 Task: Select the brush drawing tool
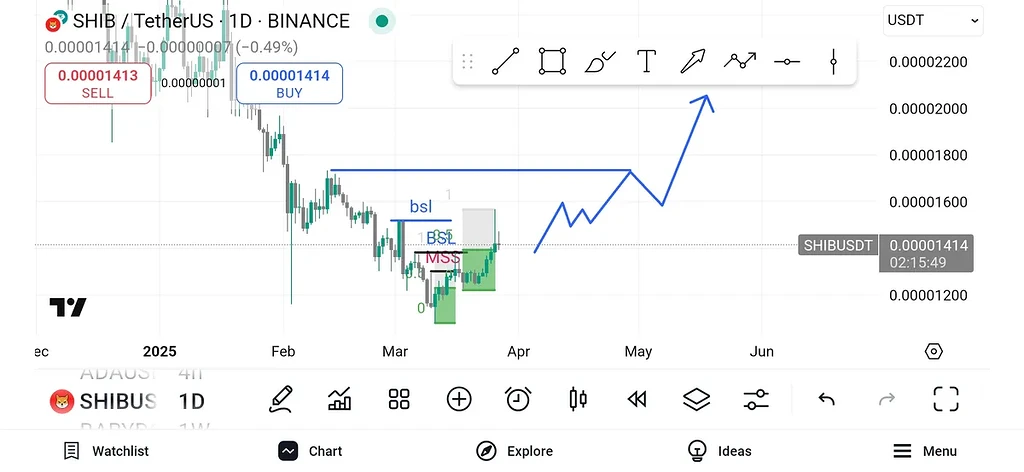point(600,62)
